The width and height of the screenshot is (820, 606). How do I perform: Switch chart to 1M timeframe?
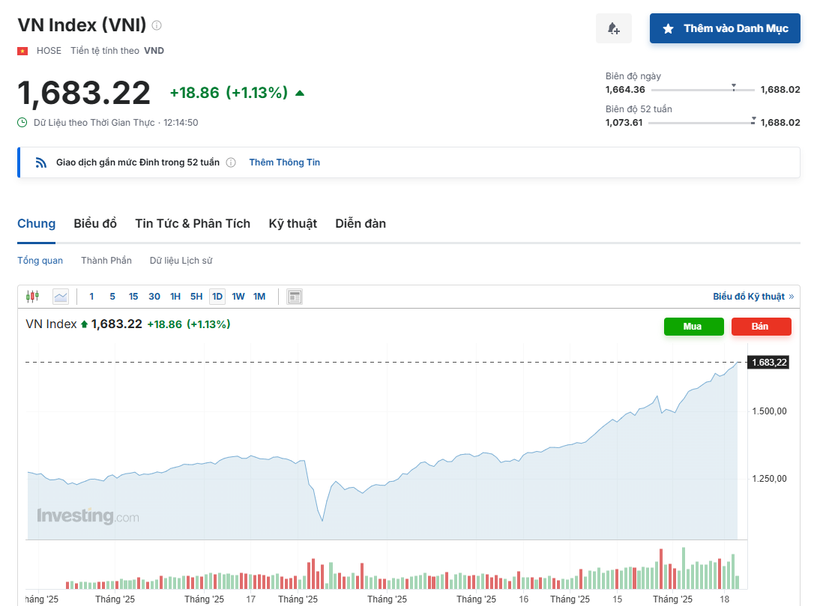(260, 296)
